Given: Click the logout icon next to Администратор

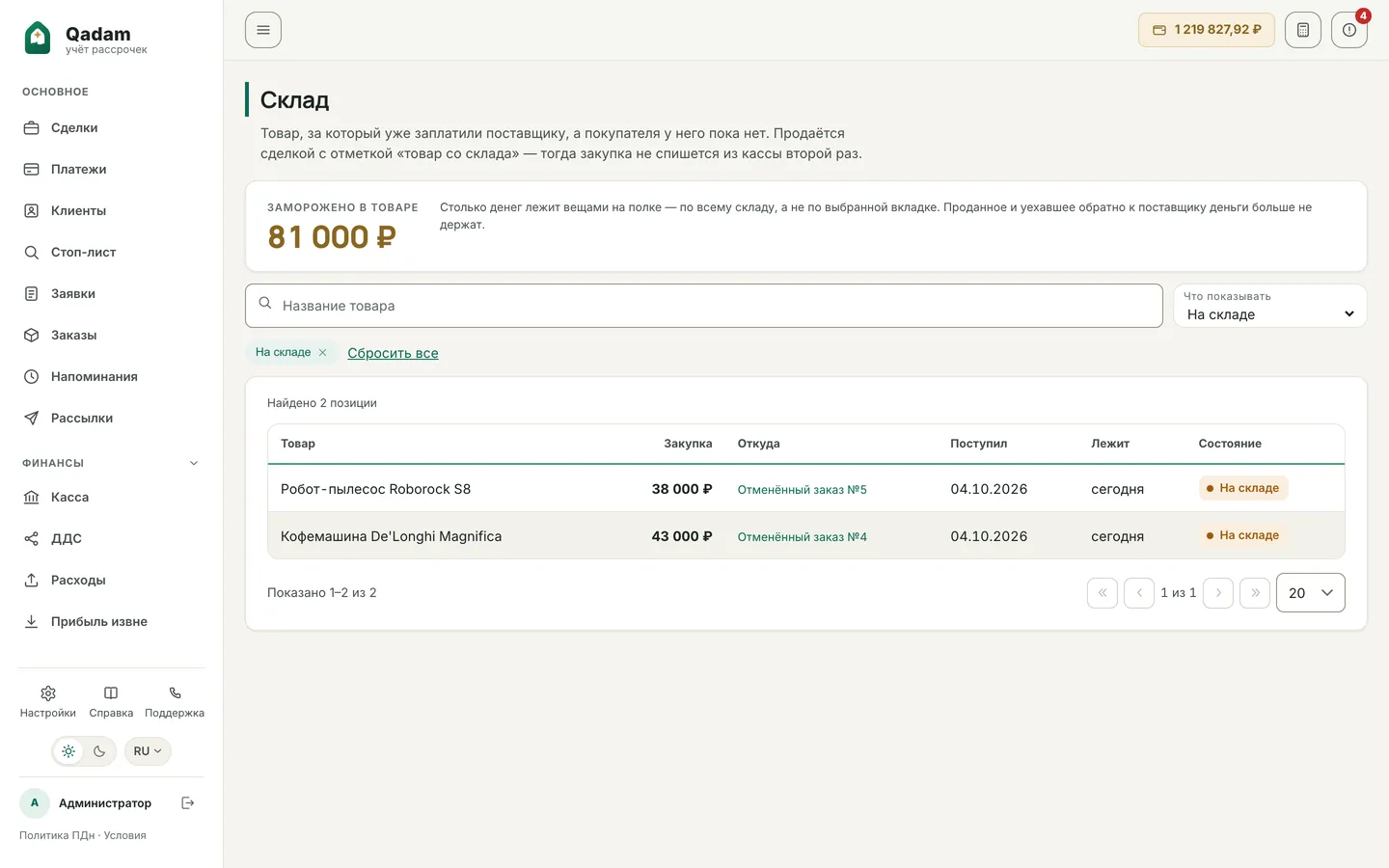Looking at the screenshot, I should coord(188,802).
